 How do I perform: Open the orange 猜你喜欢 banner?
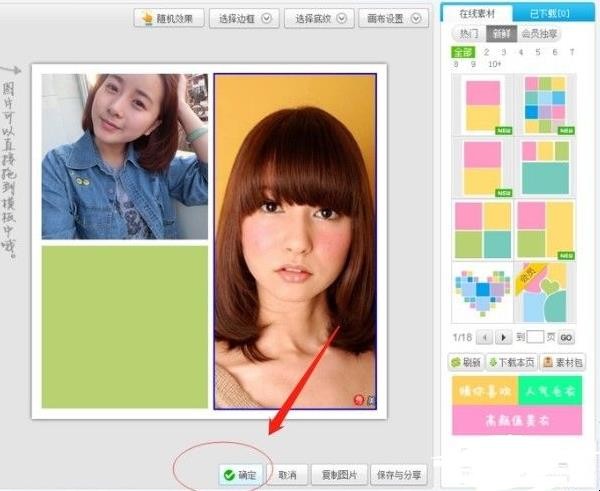click(485, 391)
